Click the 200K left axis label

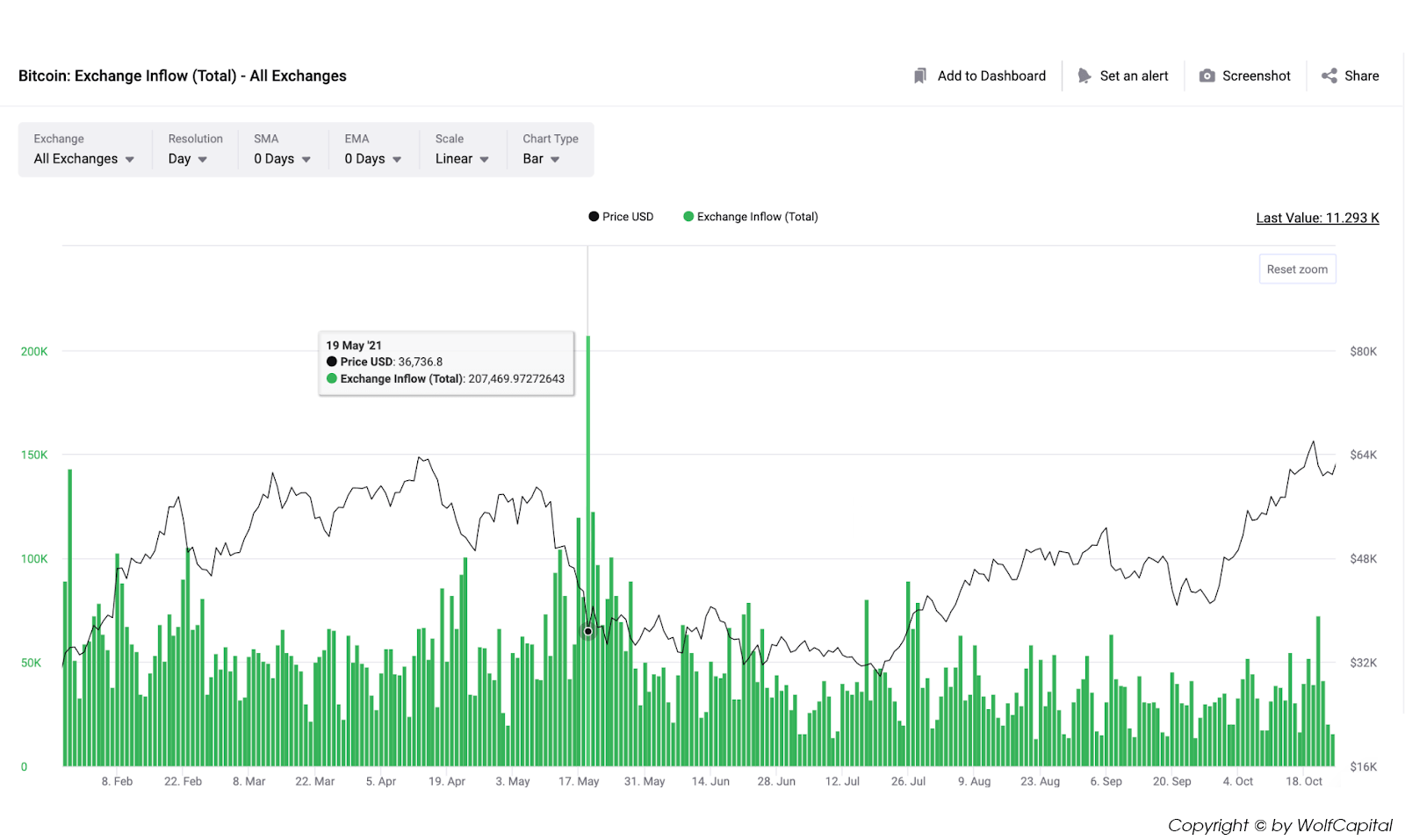tap(34, 351)
